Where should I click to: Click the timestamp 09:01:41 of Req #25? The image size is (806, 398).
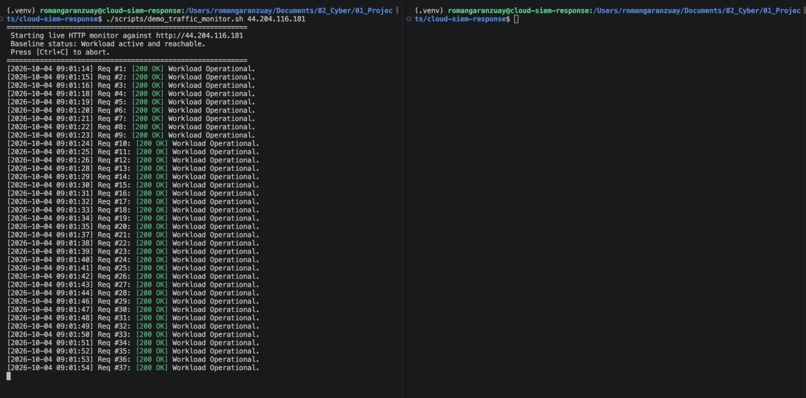(75, 268)
